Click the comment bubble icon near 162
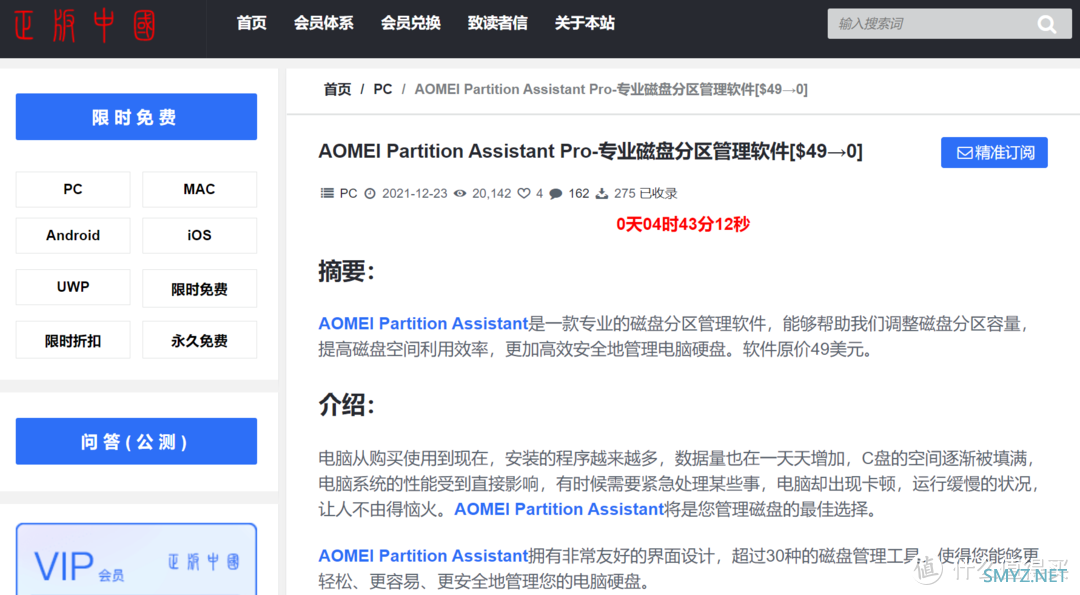 pyautogui.click(x=556, y=194)
